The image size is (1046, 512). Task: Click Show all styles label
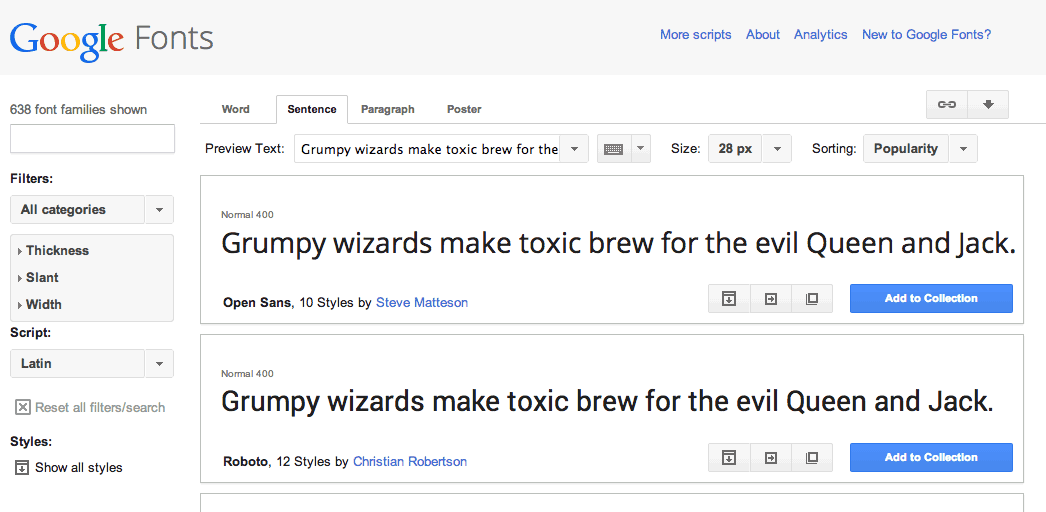79,467
